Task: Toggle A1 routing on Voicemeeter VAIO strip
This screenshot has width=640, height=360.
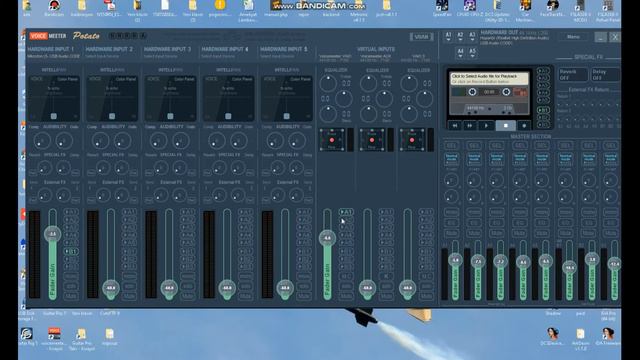Action: [x=346, y=212]
